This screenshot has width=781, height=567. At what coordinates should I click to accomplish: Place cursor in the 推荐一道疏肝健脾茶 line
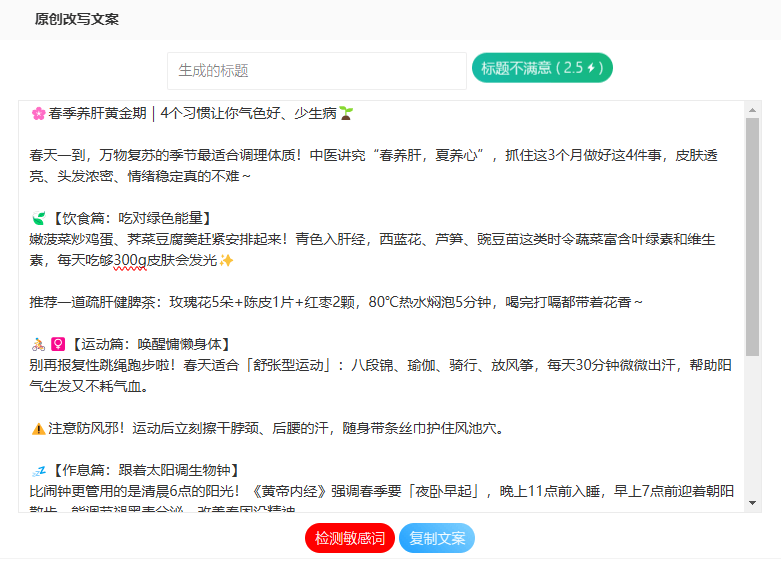(300, 302)
